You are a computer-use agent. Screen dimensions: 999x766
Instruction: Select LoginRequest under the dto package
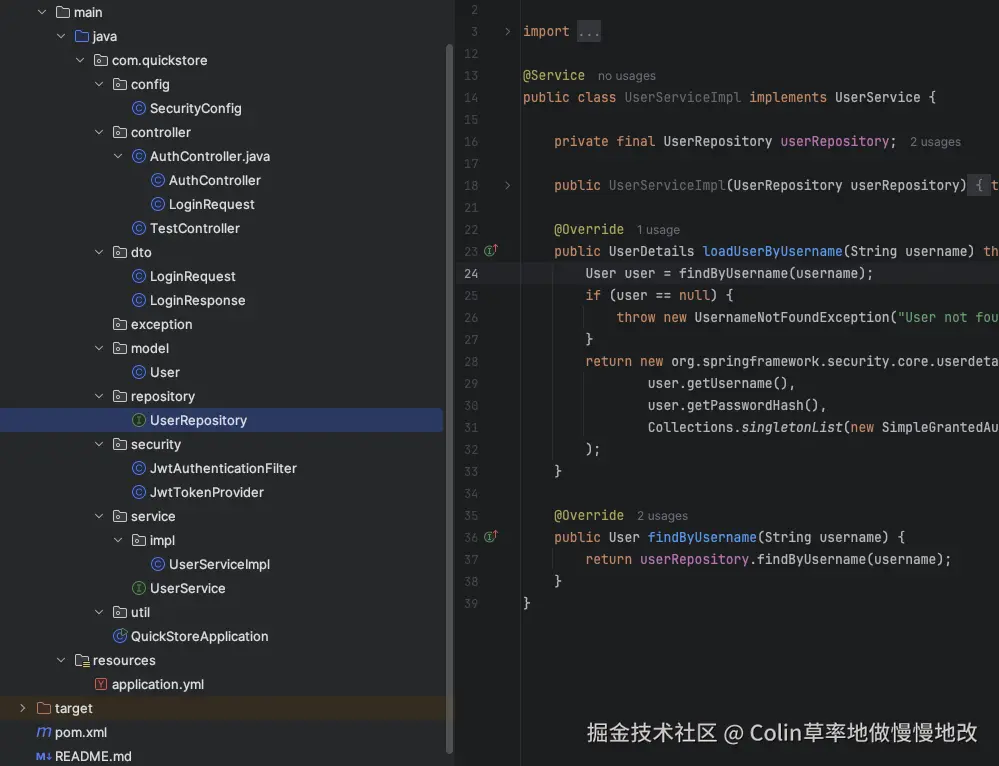192,276
